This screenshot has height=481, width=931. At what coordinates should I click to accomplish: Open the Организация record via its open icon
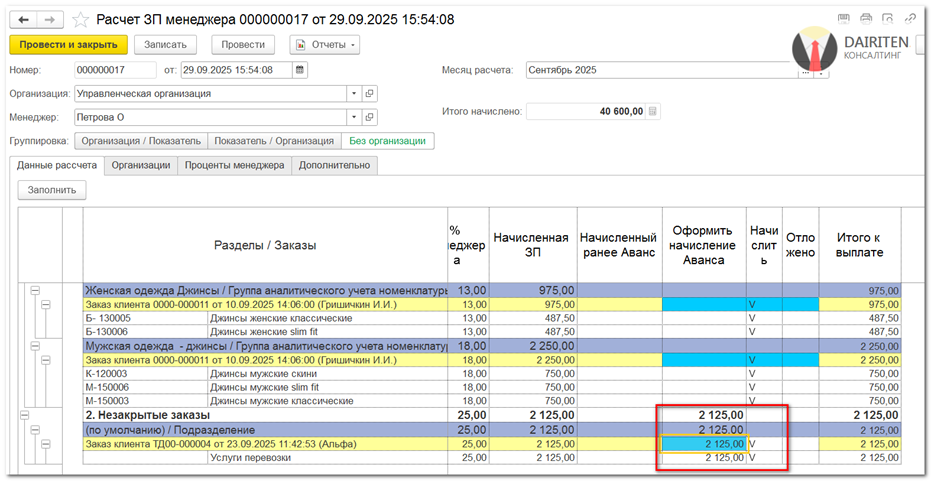point(369,94)
